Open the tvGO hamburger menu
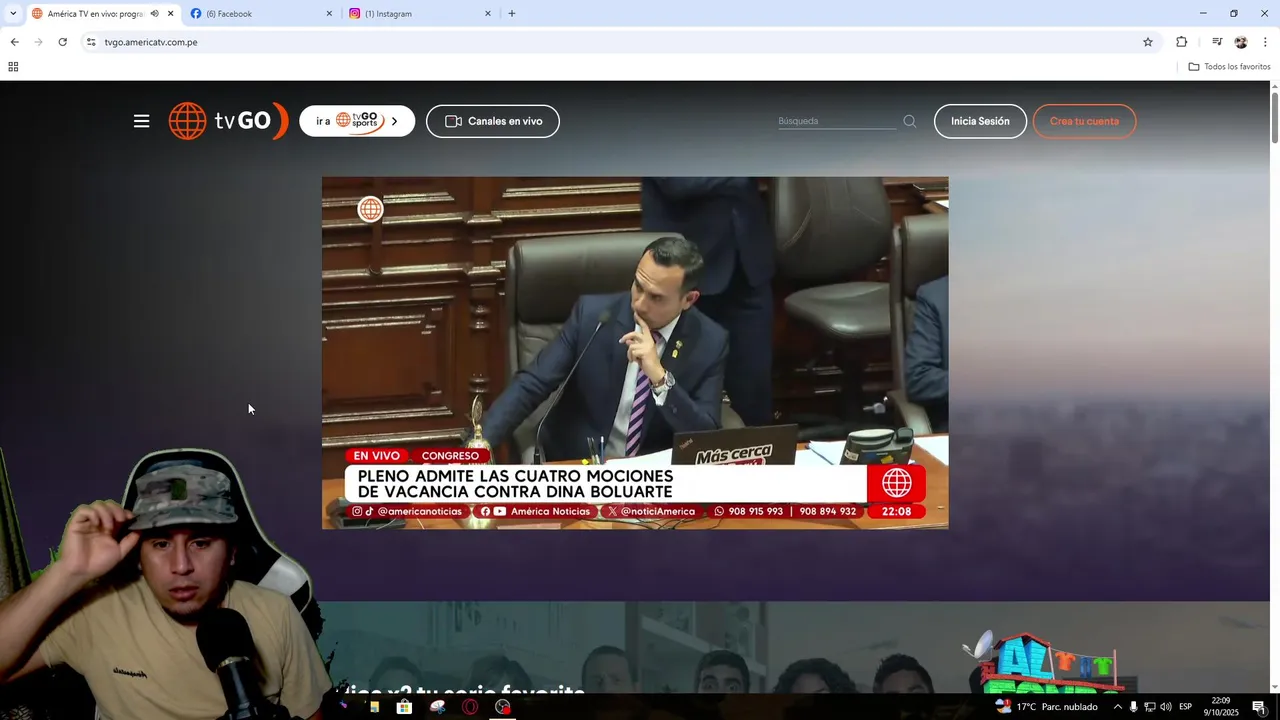This screenshot has height=720, width=1280. pos(141,121)
